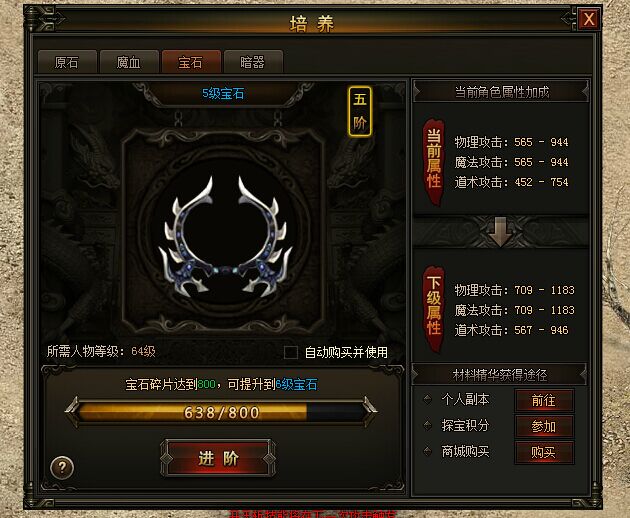Image resolution: width=630 pixels, height=518 pixels.
Task: Click the diamond bullet beside 商城购买
Action: point(428,451)
